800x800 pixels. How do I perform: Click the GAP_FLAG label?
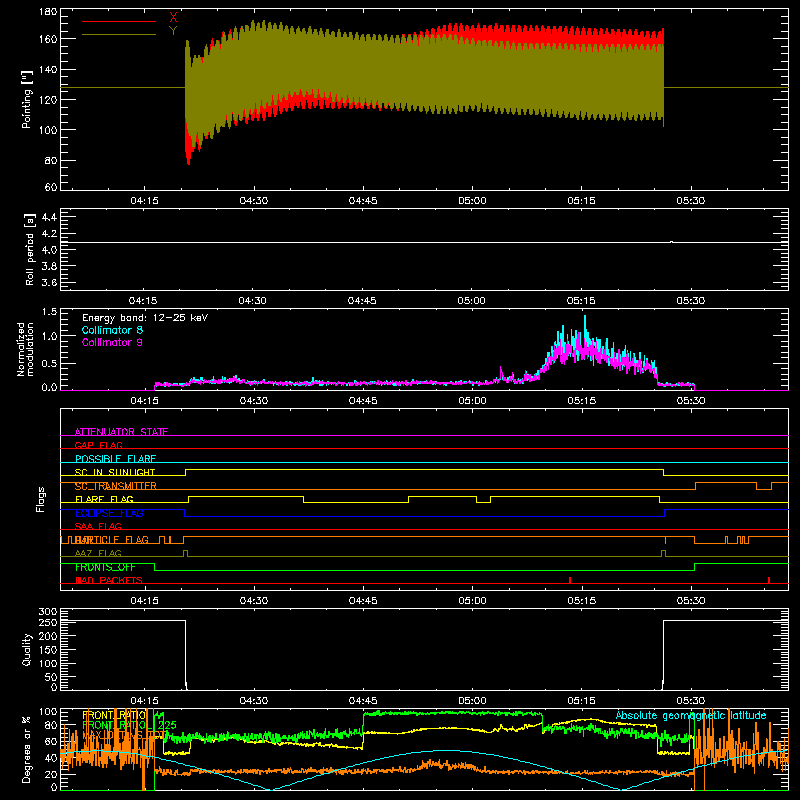[x=98, y=445]
